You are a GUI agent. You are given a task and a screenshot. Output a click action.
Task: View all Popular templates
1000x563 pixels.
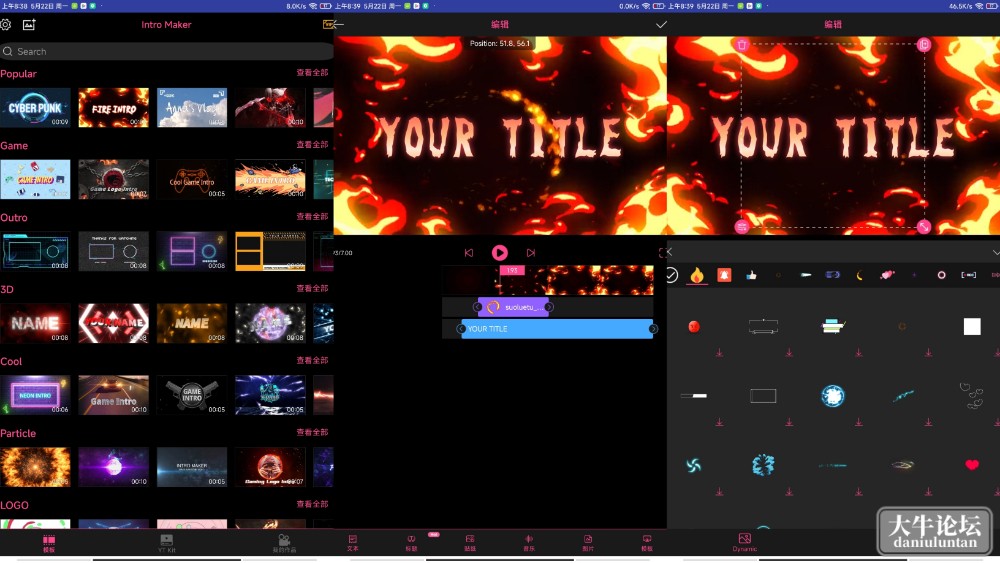312,73
